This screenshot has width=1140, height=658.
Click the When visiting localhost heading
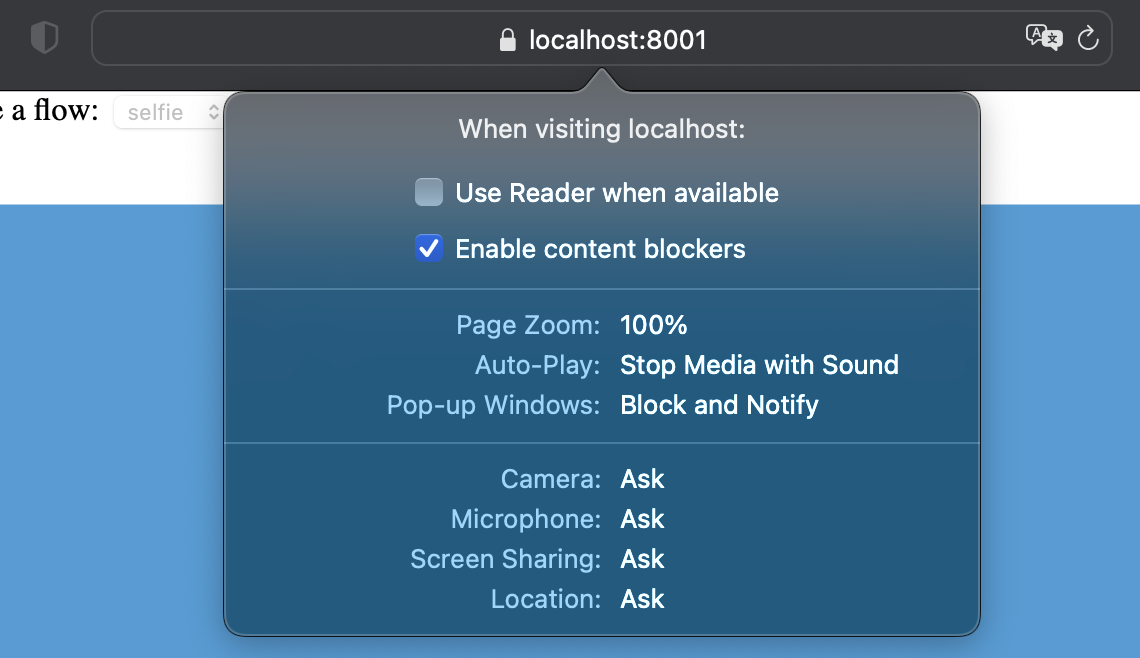click(602, 129)
